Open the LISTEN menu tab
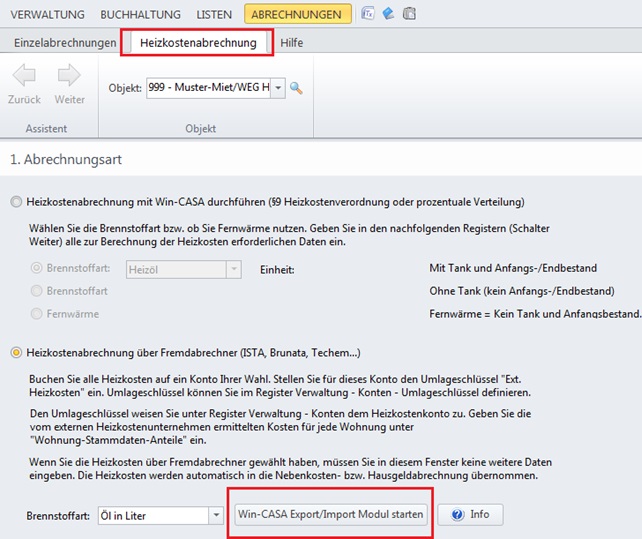This screenshot has height=539, width=642. (214, 14)
